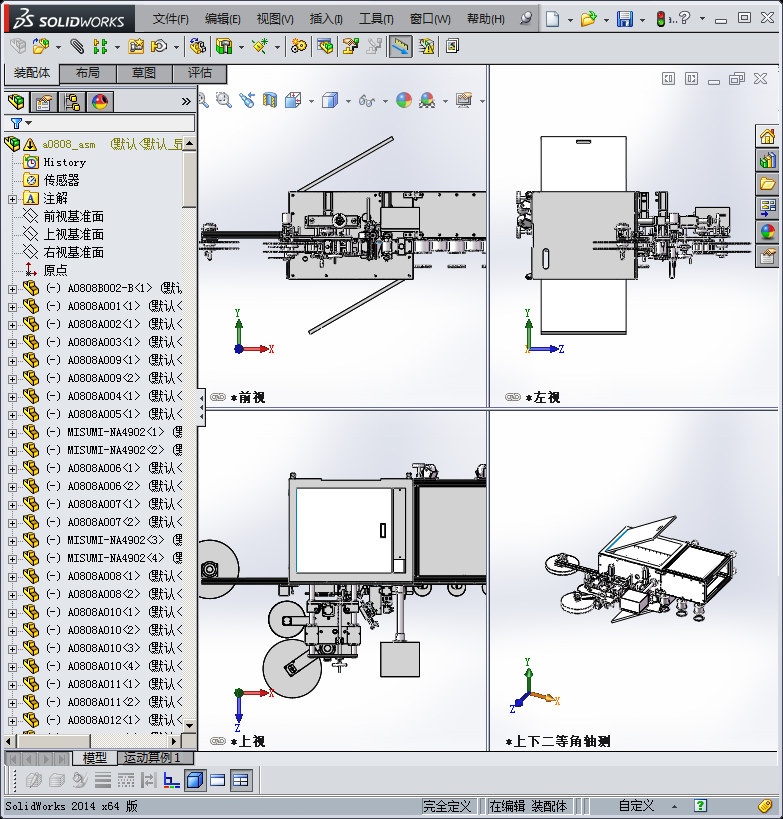Image resolution: width=783 pixels, height=819 pixels.
Task: Open the Design Library task pane icon
Action: (767, 160)
